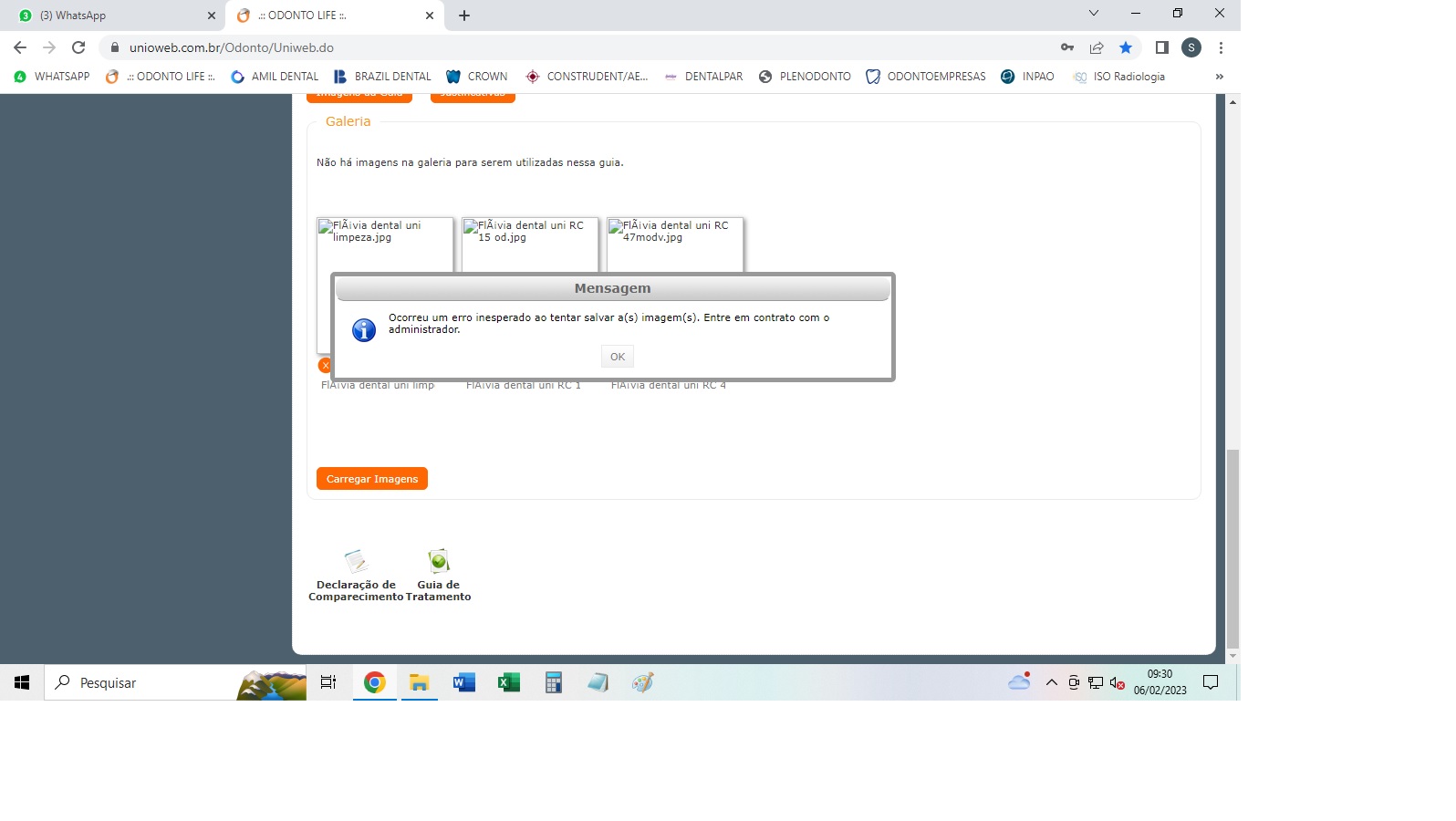Share this page icon in address bar
The image size is (1456, 821).
1097,47
